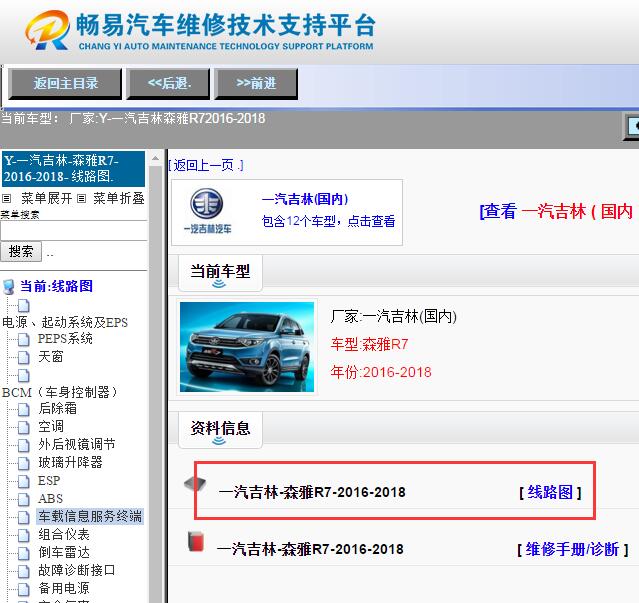
Task: Click the 车型:森雅R7 text
Action: pos(369,344)
